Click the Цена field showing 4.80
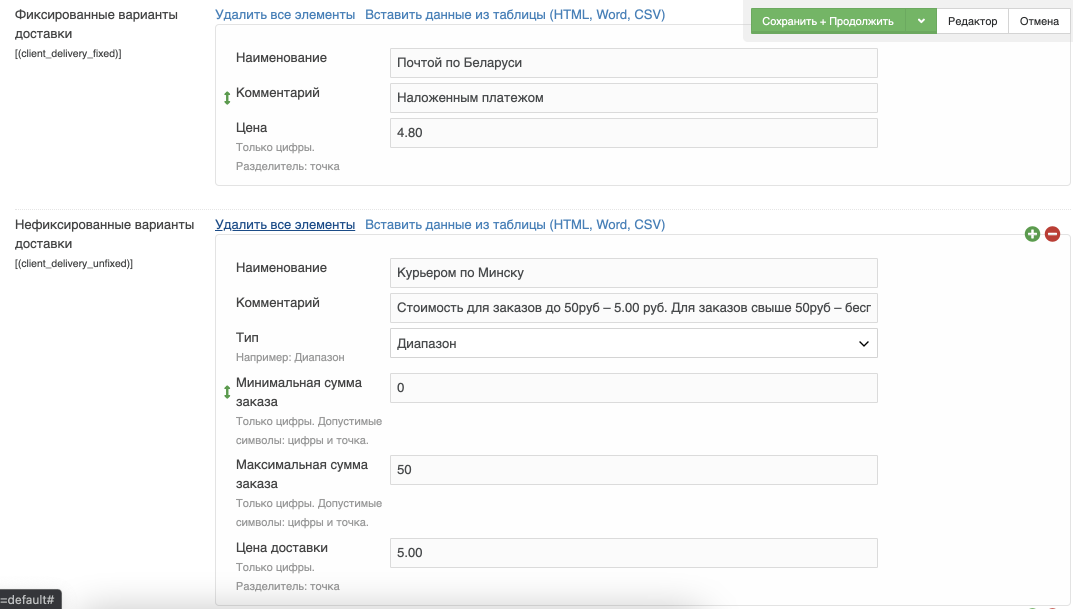Screen dimensions: 1073x609 (633, 133)
